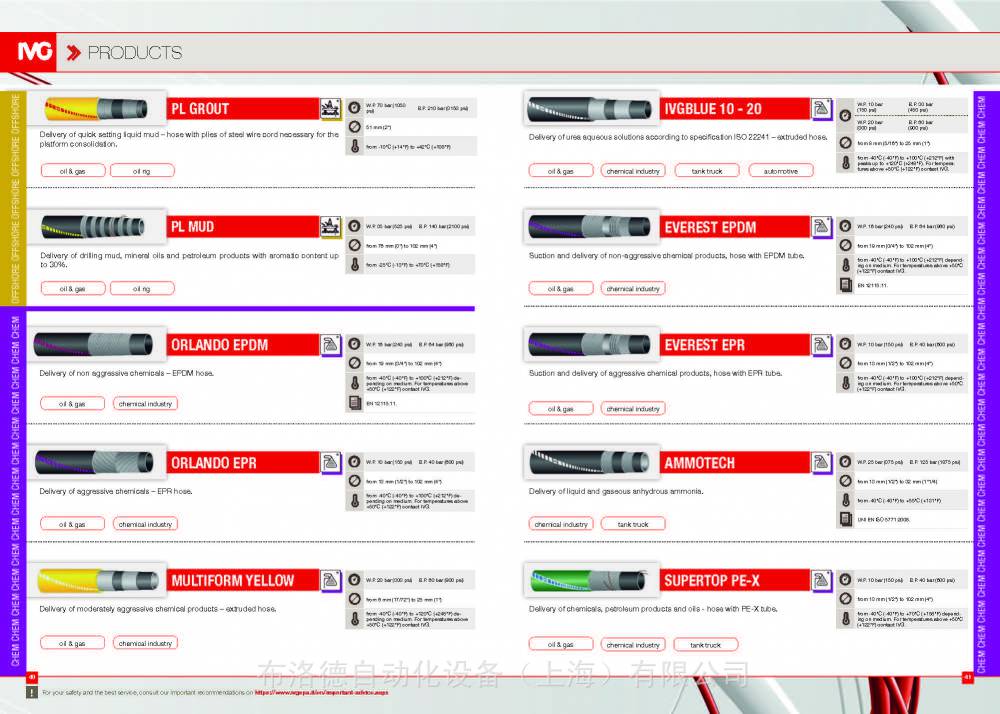1000x714 pixels.
Task: Click 'tank truck' tag under AMMOTECH
Action: tap(632, 524)
